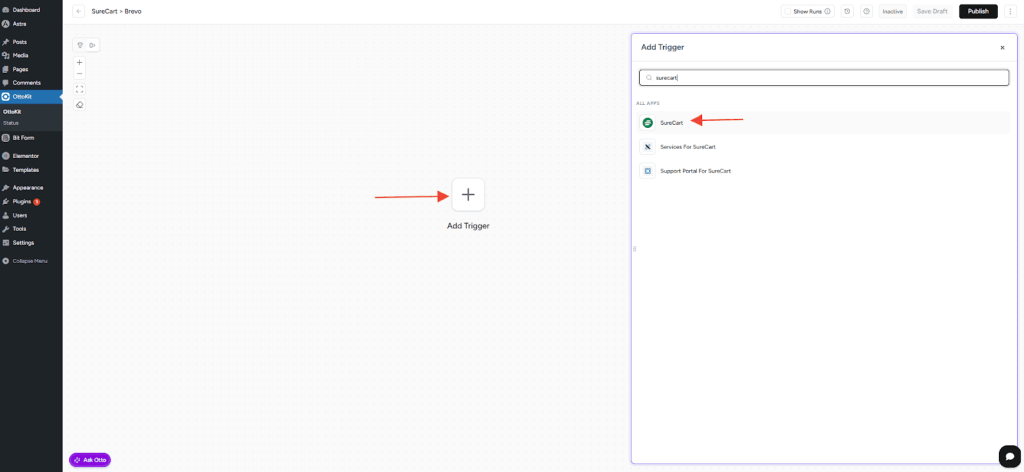Open the chat bubble support widget
This screenshot has height=472, width=1024.
[1010, 455]
